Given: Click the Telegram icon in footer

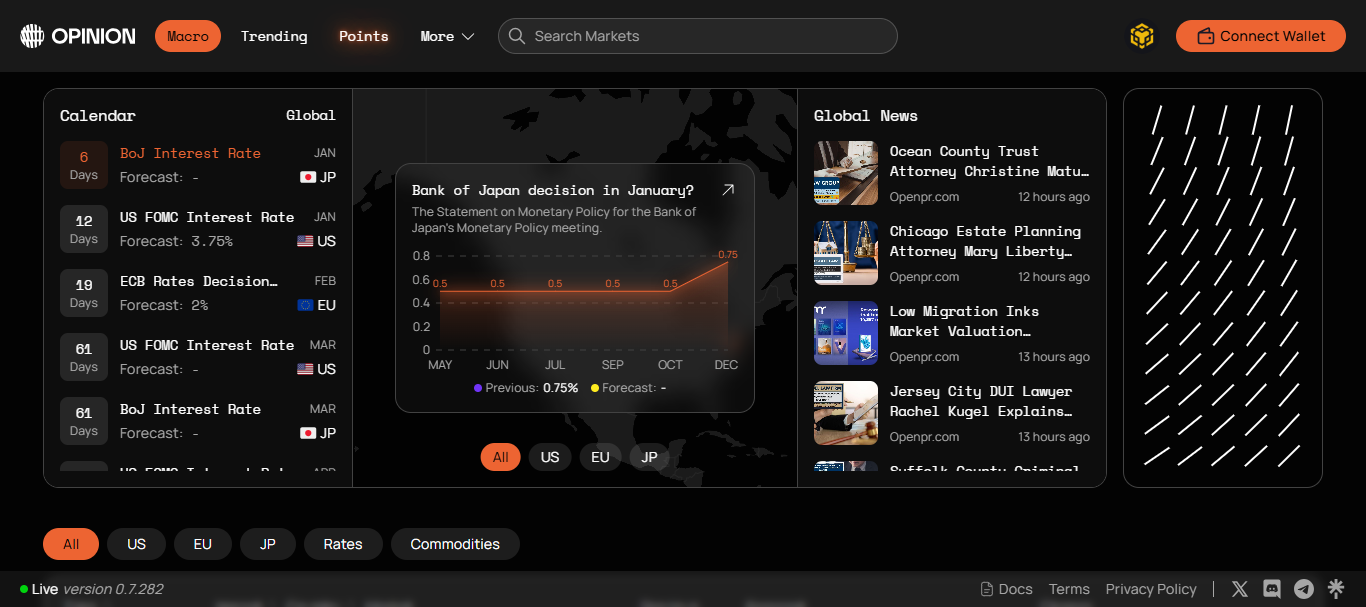Looking at the screenshot, I should click(1304, 589).
